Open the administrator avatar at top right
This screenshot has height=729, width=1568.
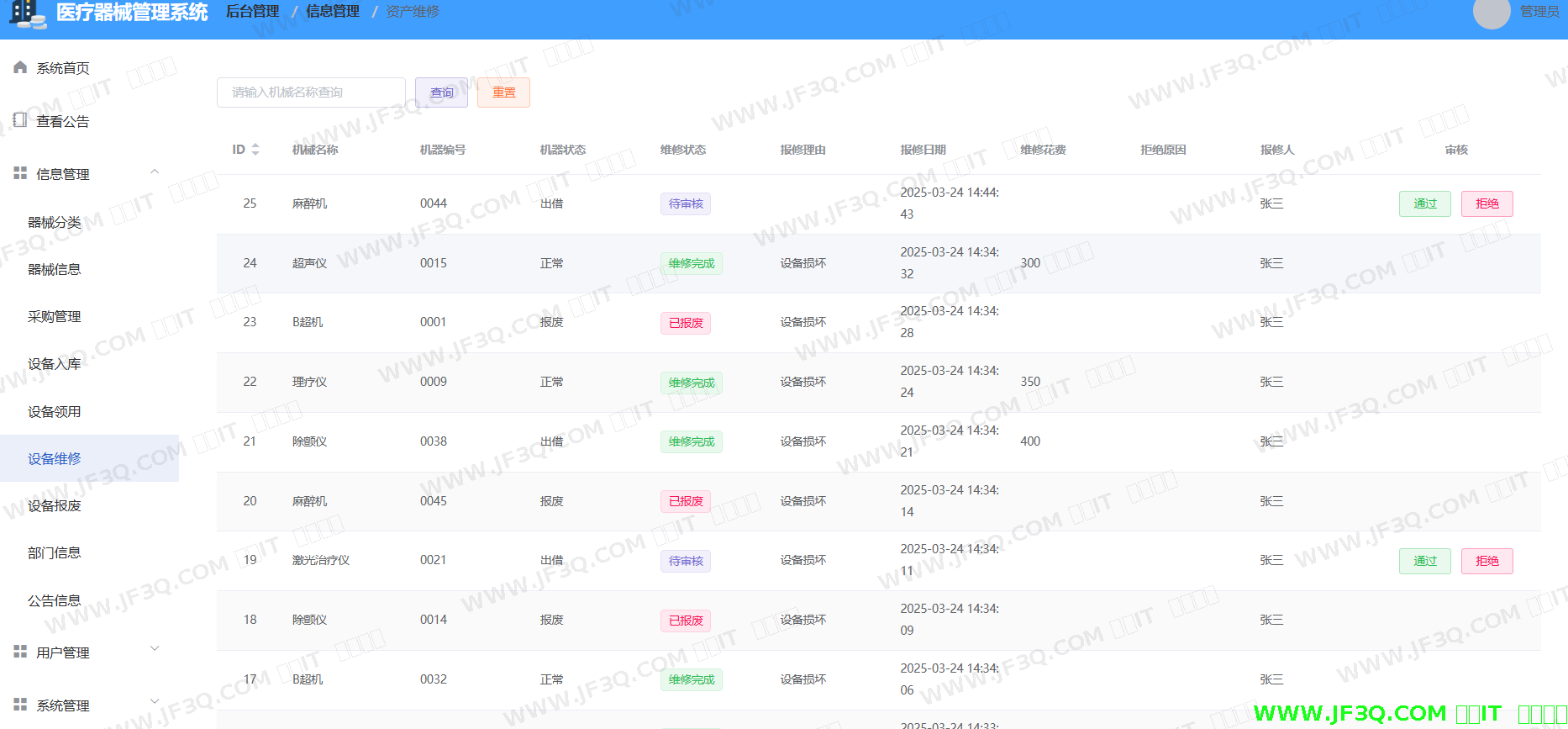(1491, 12)
